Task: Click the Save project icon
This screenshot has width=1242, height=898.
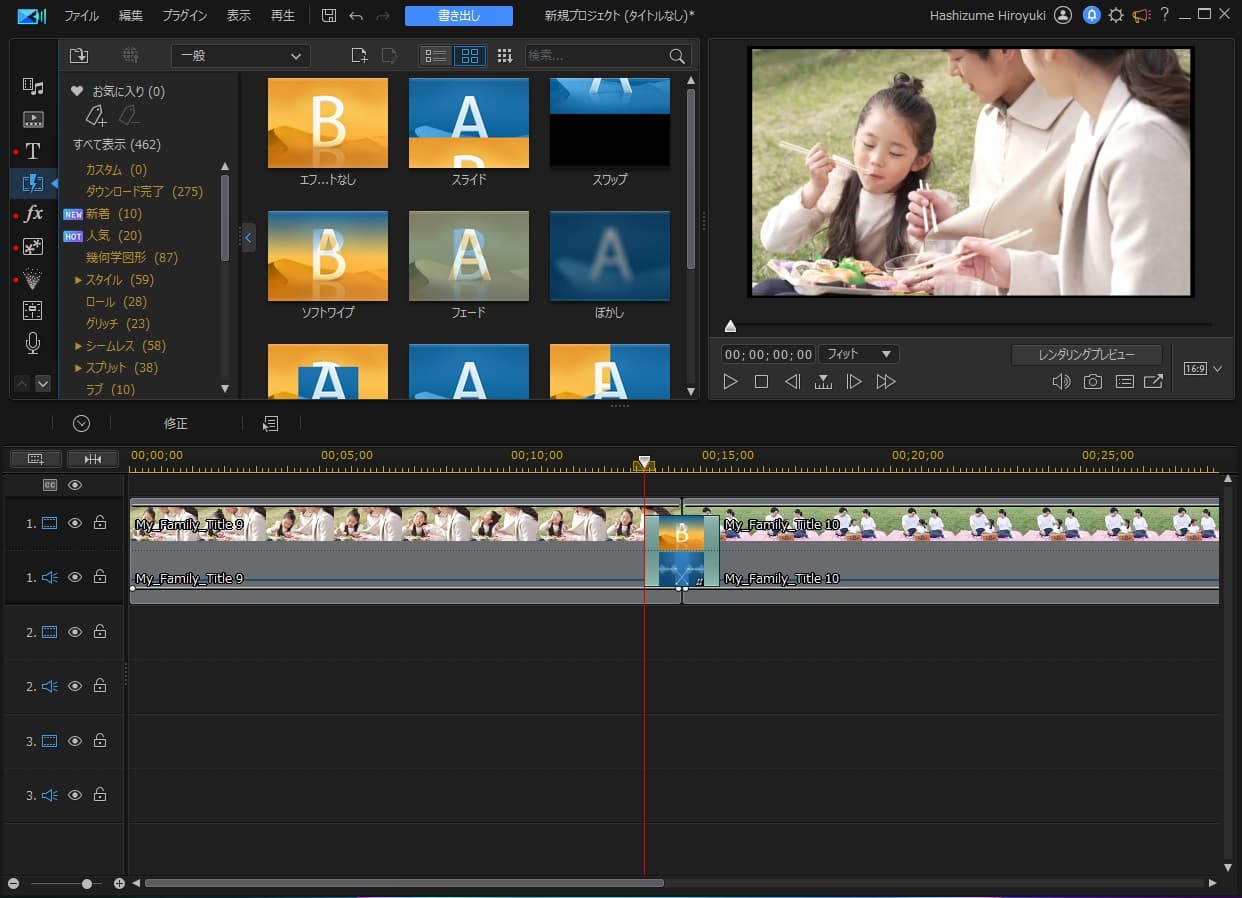Action: (329, 16)
